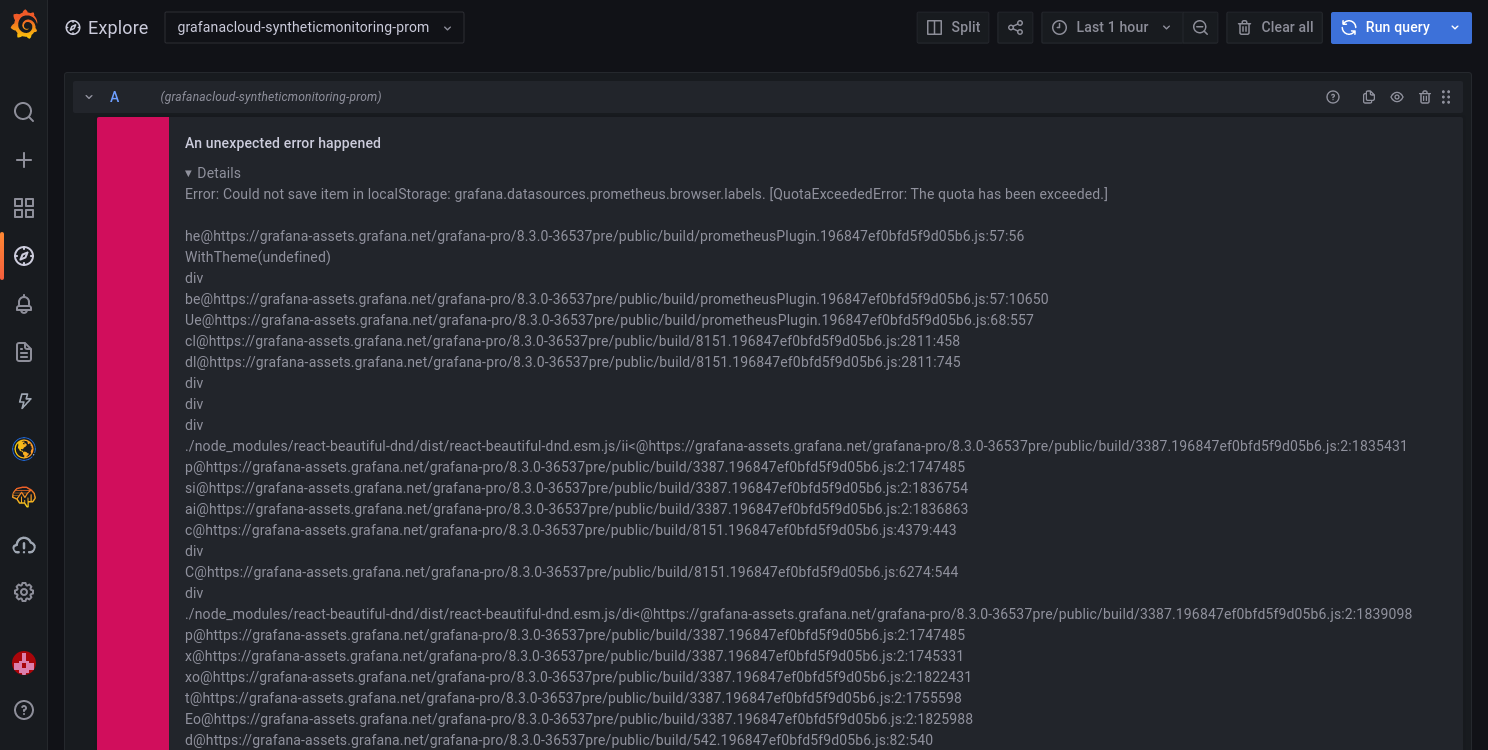Open the user profile avatar
The image size is (1488, 750).
[x=24, y=663]
